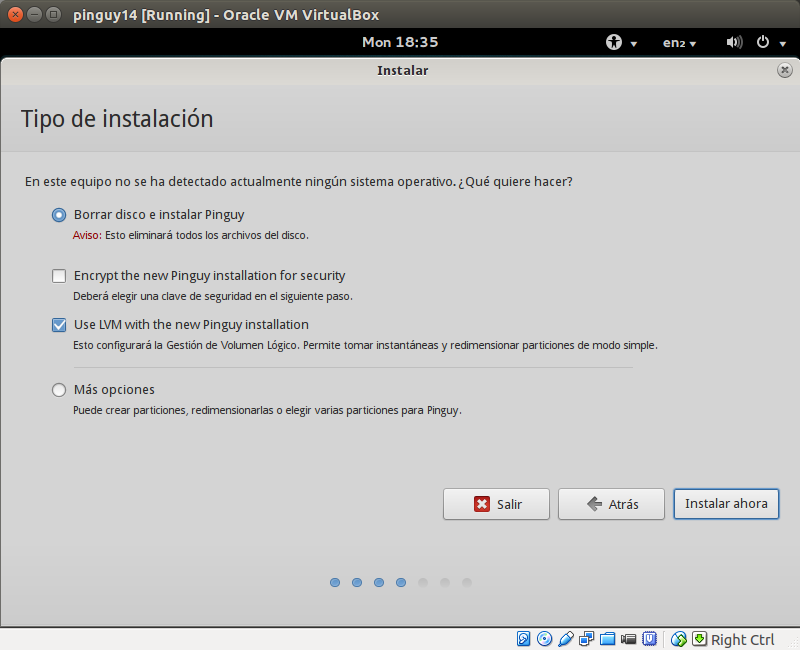Select the 'Más opciones' radio button
800x650 pixels.
(59, 390)
